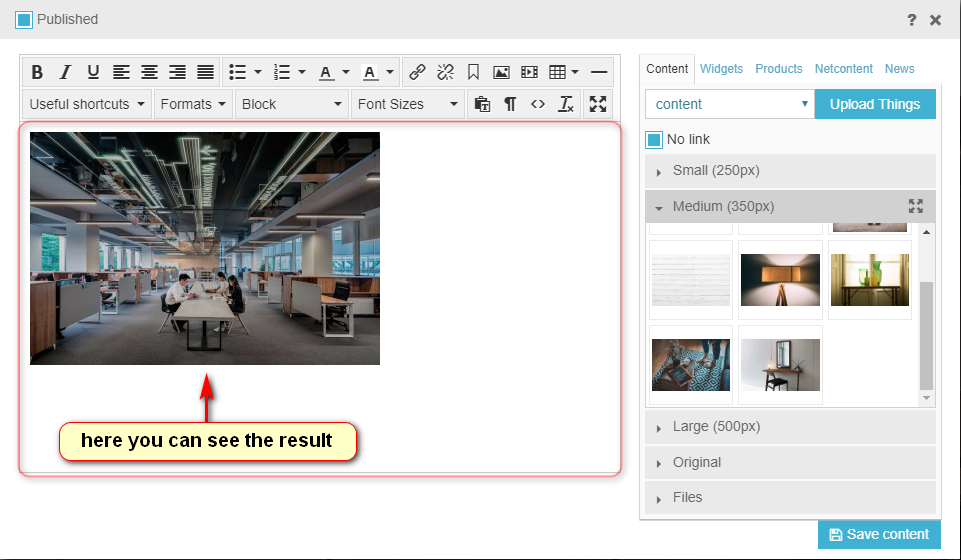Image resolution: width=961 pixels, height=560 pixels.
Task: Paste as text icon
Action: [482, 104]
